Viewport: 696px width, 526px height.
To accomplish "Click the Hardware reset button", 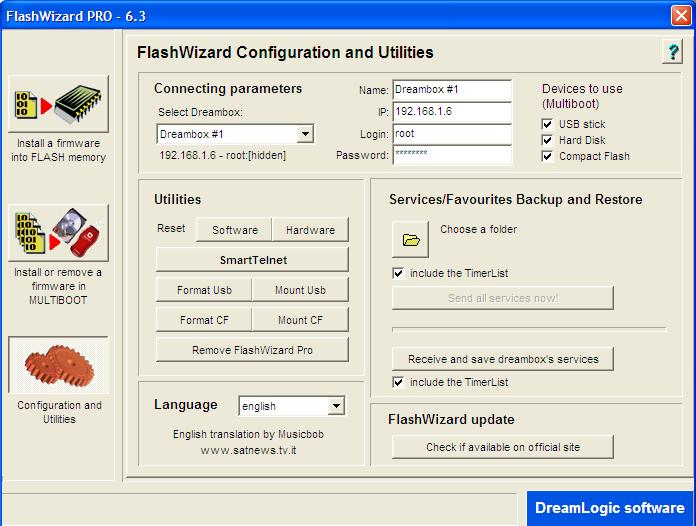I will pos(310,230).
